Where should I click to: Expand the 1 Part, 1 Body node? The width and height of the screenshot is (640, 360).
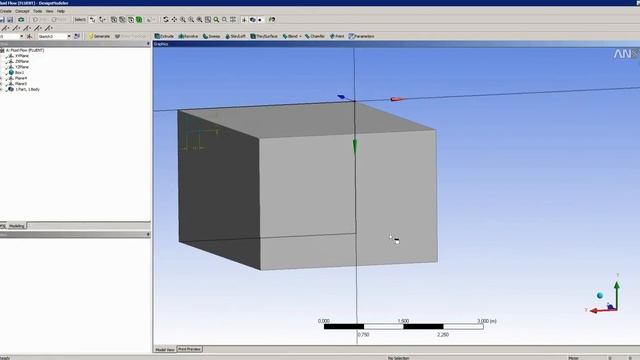[x=1, y=89]
